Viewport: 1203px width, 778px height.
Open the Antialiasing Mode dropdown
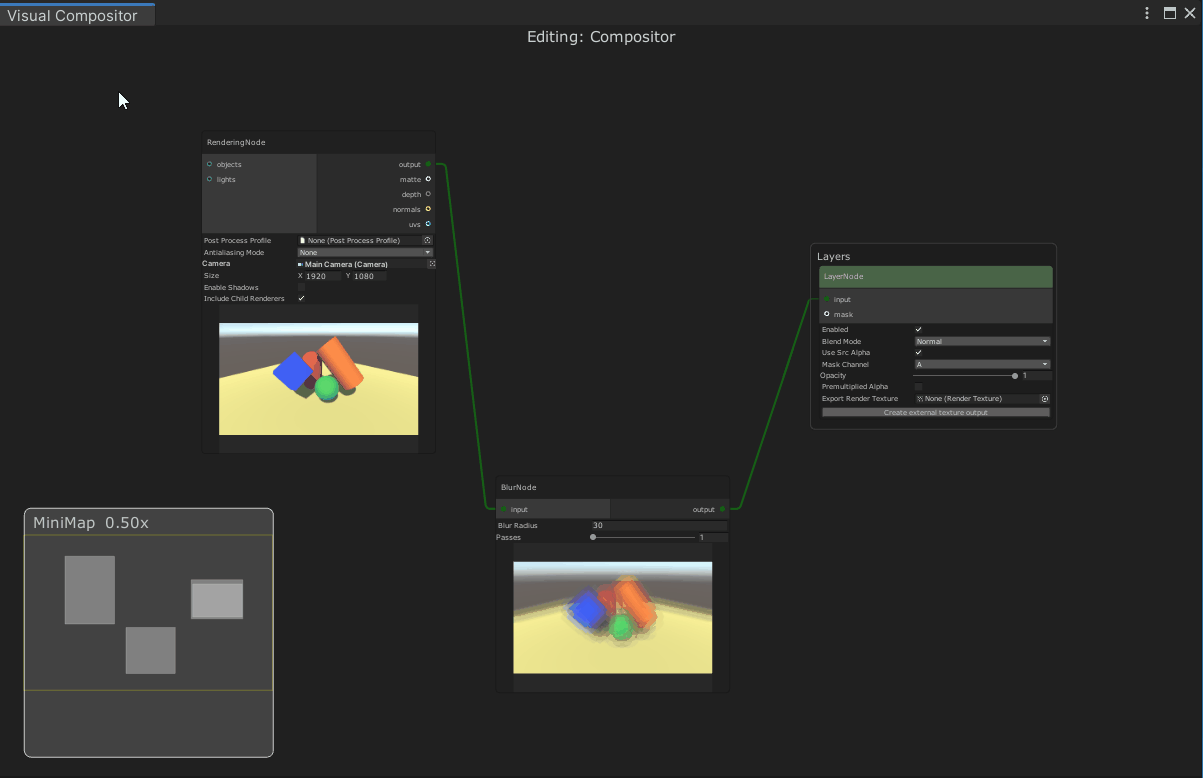[x=365, y=252]
